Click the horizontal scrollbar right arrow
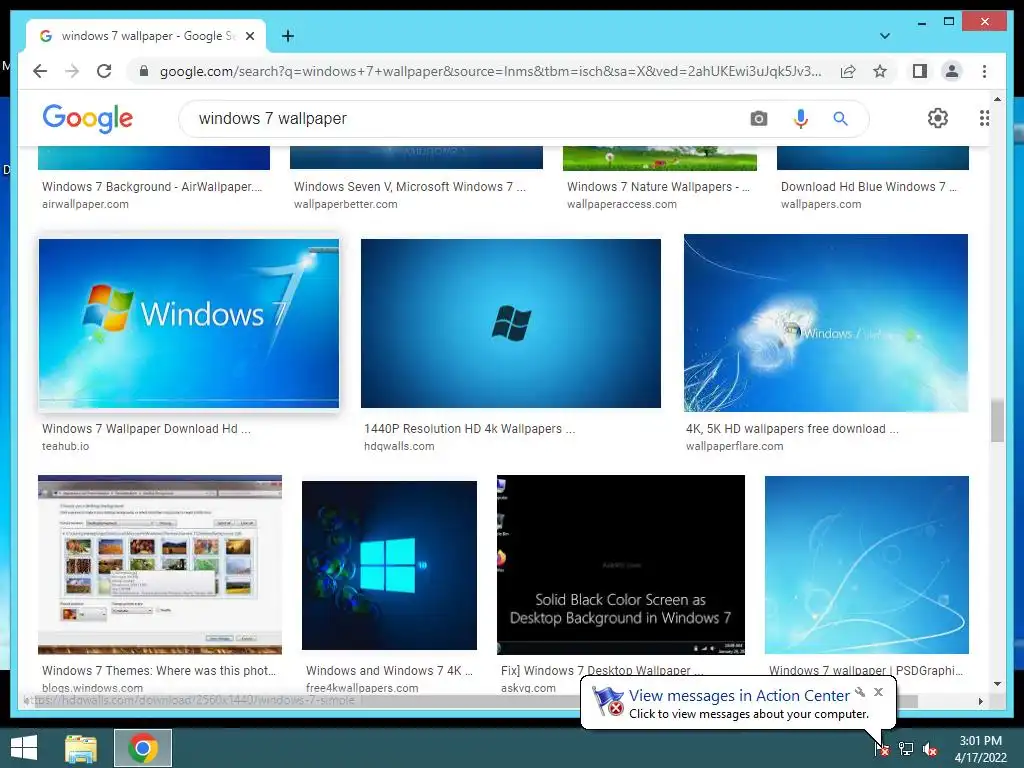Screen dimensions: 1024x768 (980, 701)
